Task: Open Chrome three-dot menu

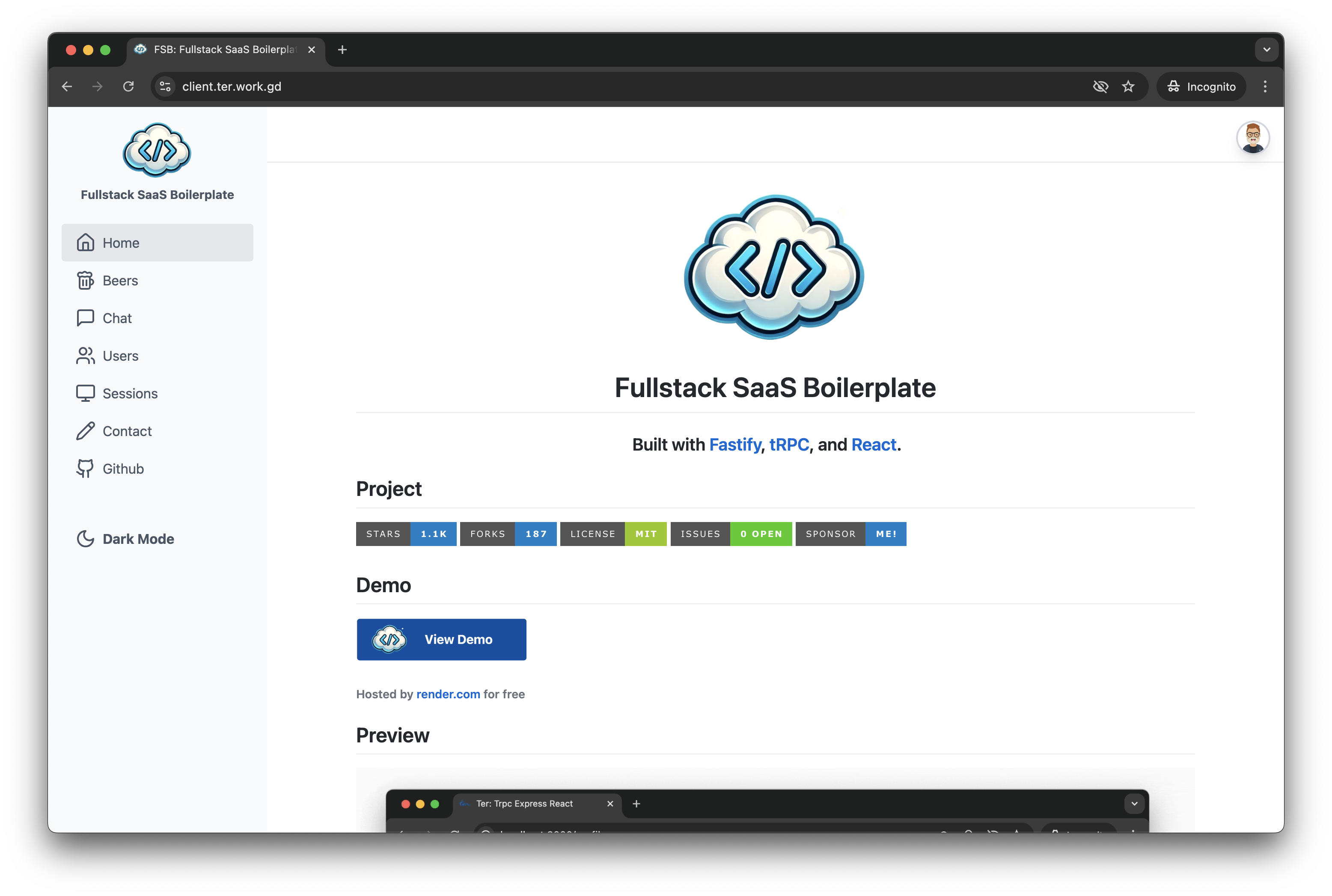Action: pos(1264,86)
